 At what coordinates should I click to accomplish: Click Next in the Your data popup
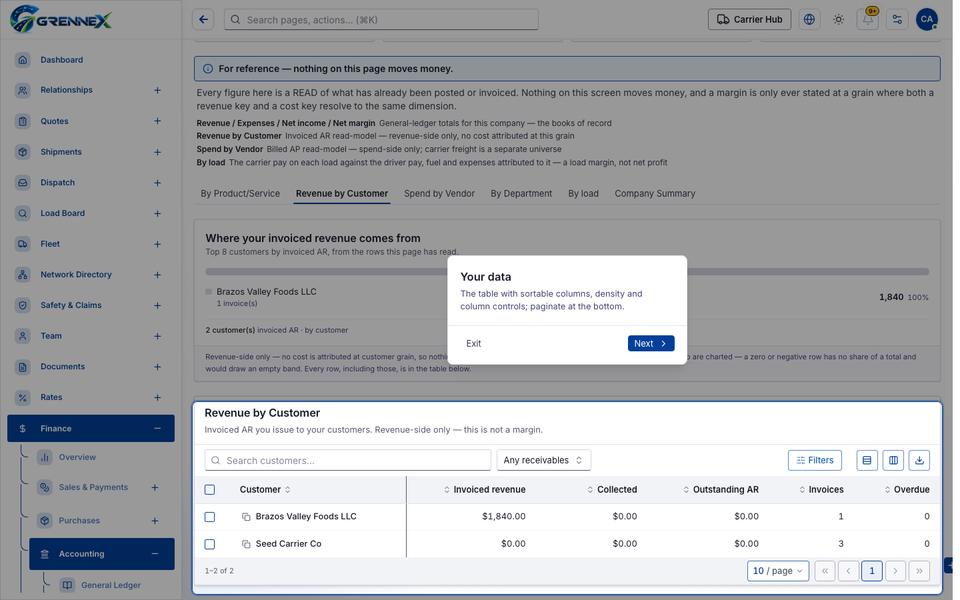651,343
